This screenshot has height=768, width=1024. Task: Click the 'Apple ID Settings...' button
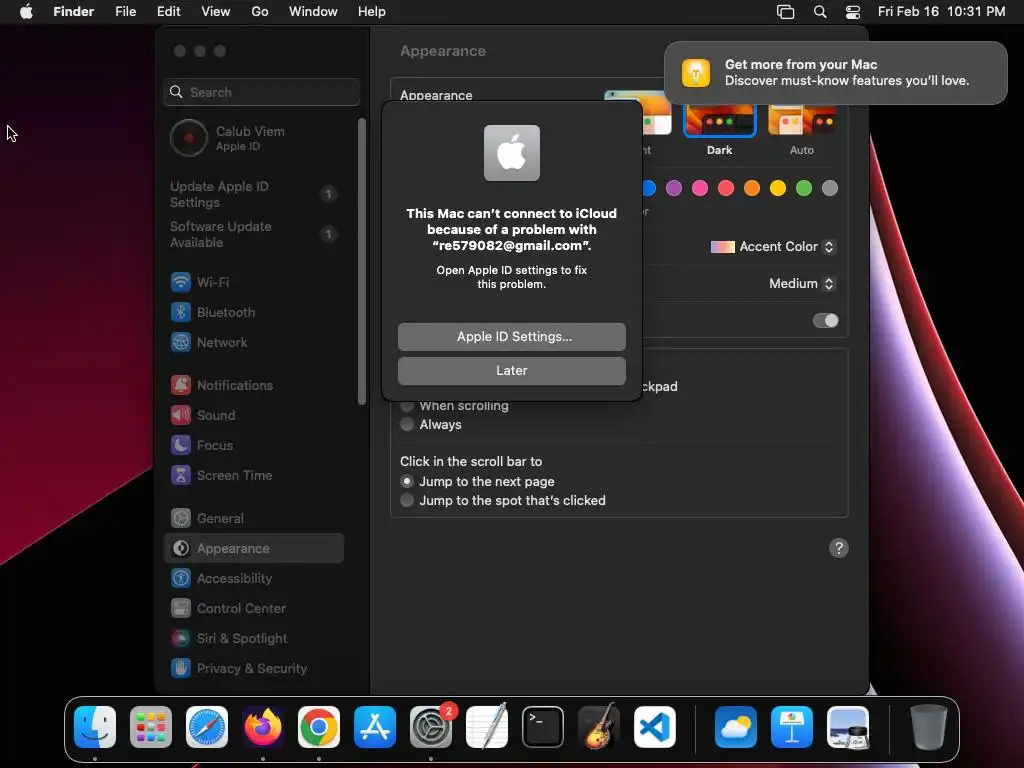pos(512,336)
